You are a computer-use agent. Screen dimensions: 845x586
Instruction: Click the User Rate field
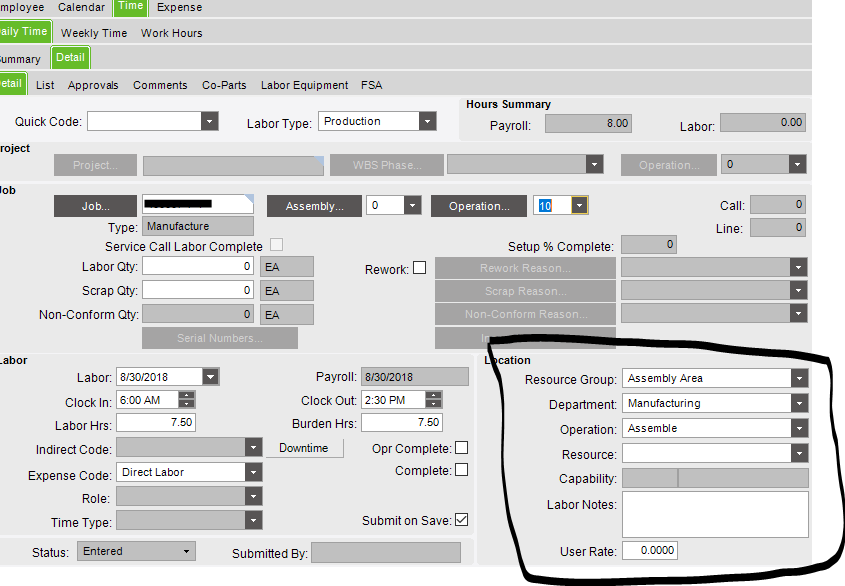pyautogui.click(x=649, y=550)
